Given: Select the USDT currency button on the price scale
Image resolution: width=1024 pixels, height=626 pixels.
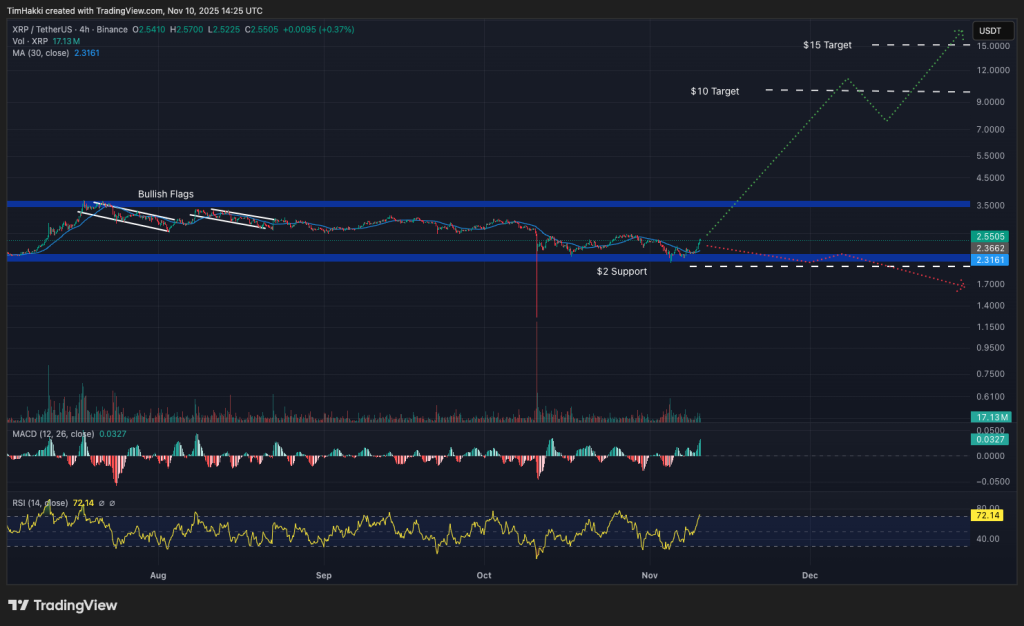Looking at the screenshot, I should click(x=992, y=31).
